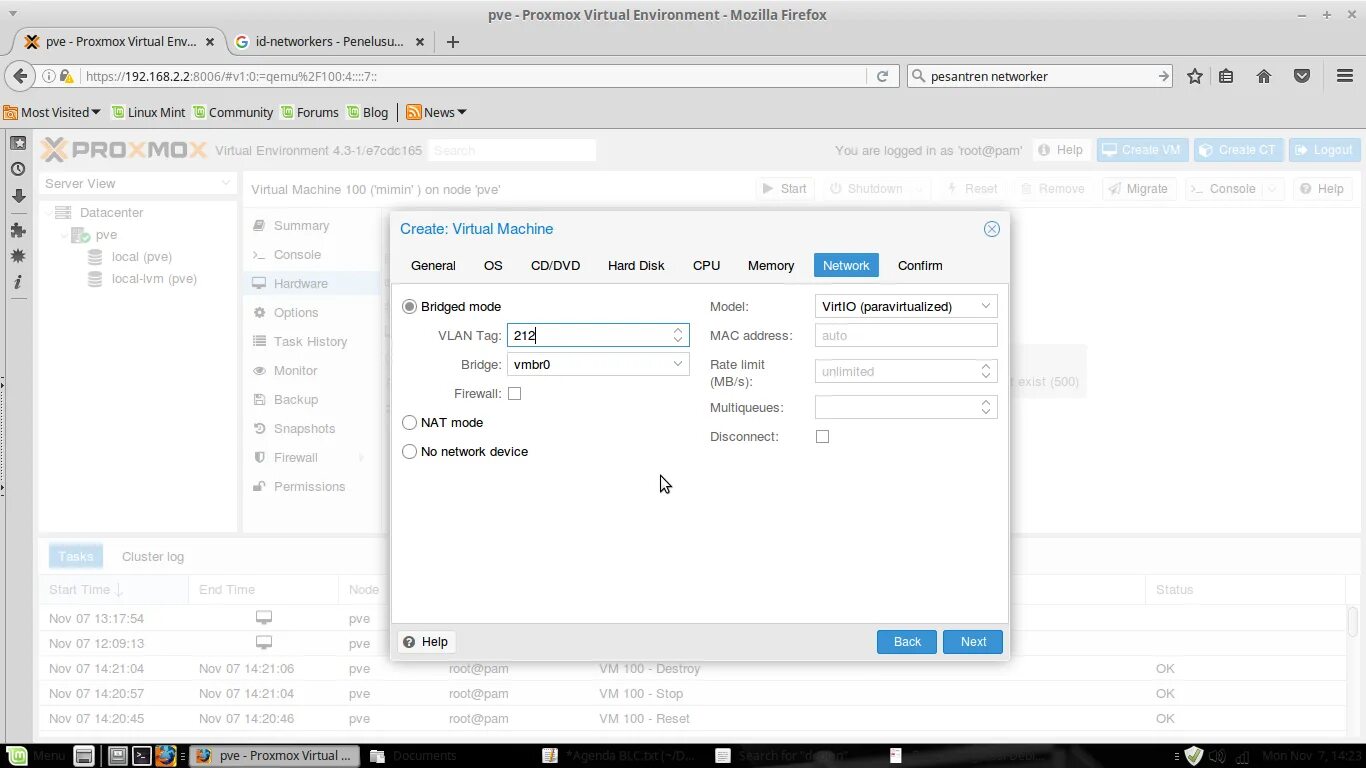Open the Firefox hamburger menu

click(x=1345, y=76)
